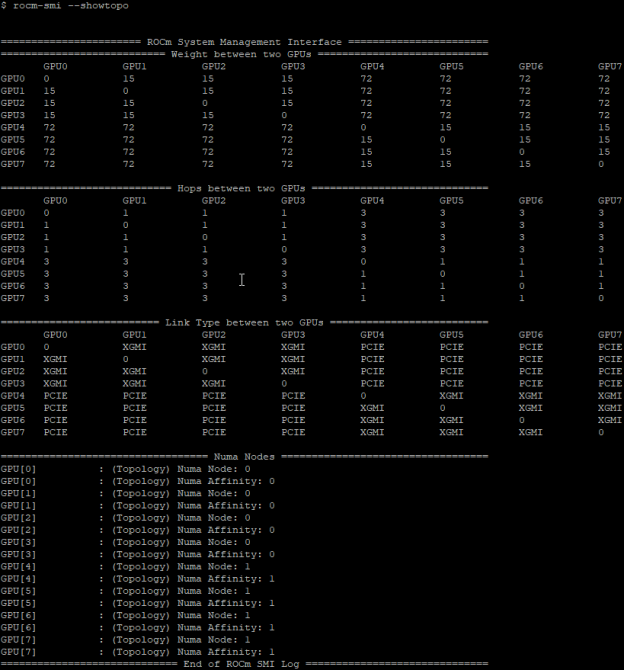Click GPU3 column header in Hops table
This screenshot has width=624, height=670.
[x=293, y=200]
